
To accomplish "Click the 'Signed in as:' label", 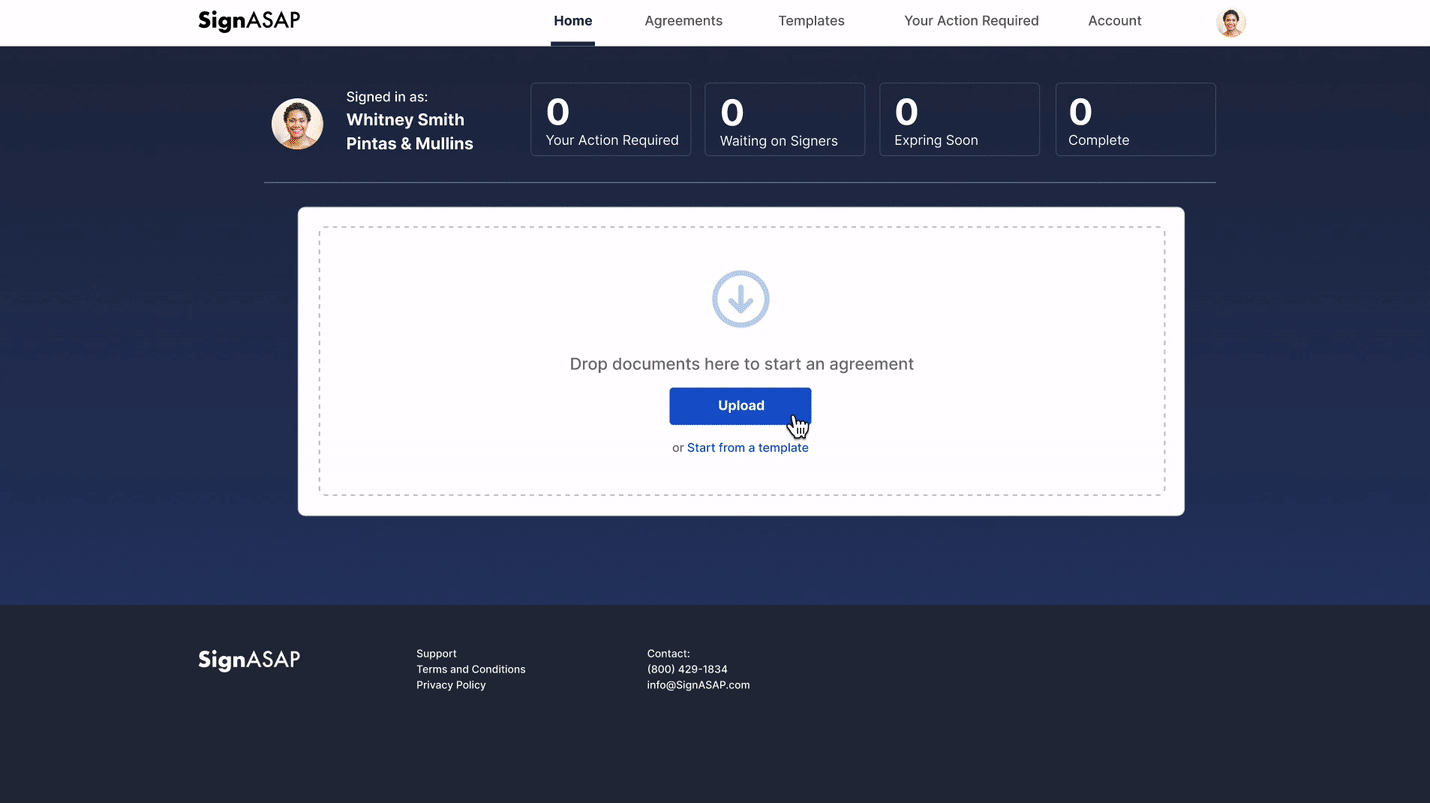I will (387, 97).
